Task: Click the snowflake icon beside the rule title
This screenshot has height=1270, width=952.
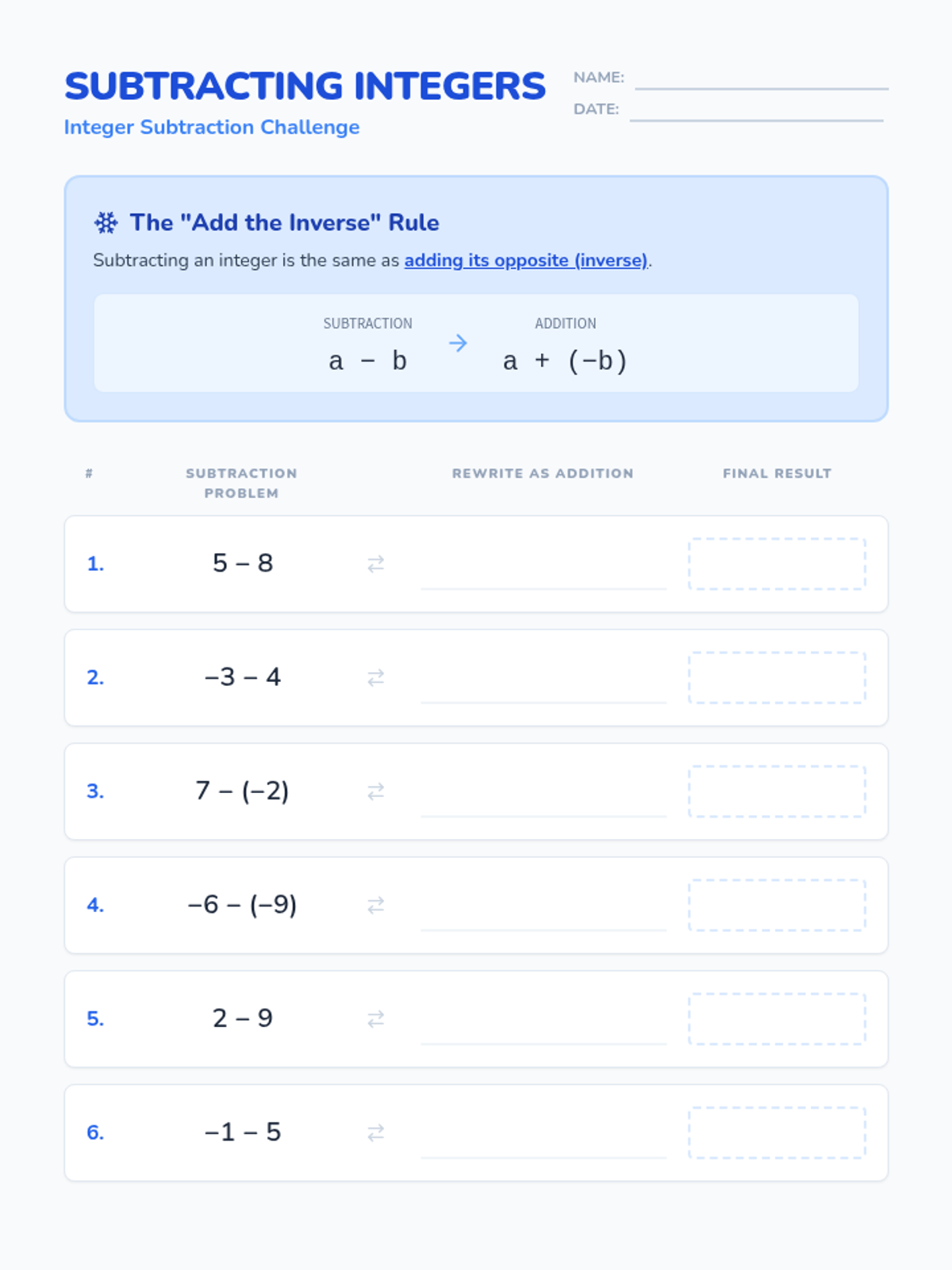Action: (106, 223)
